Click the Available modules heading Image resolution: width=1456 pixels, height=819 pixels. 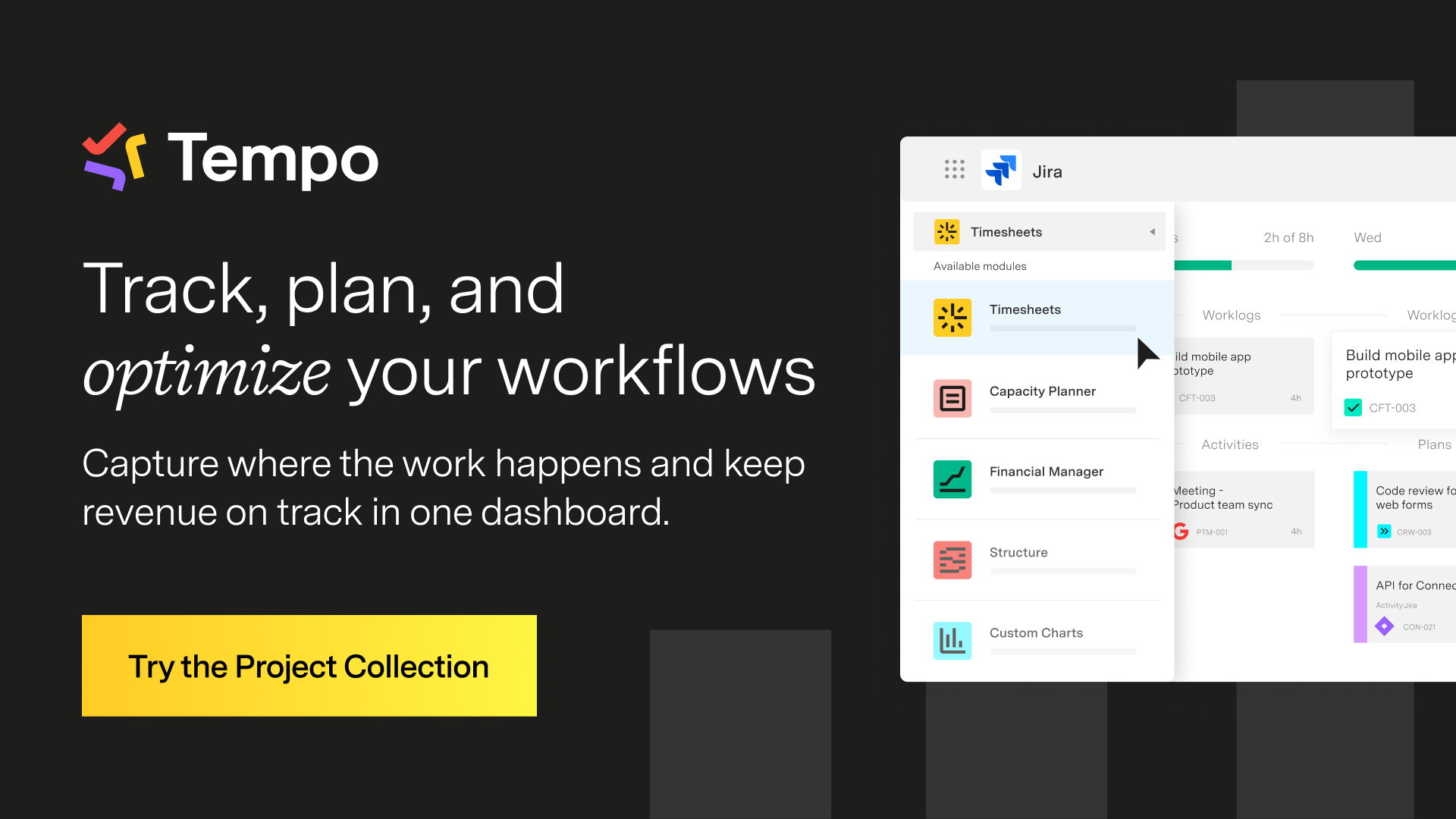pyautogui.click(x=980, y=266)
